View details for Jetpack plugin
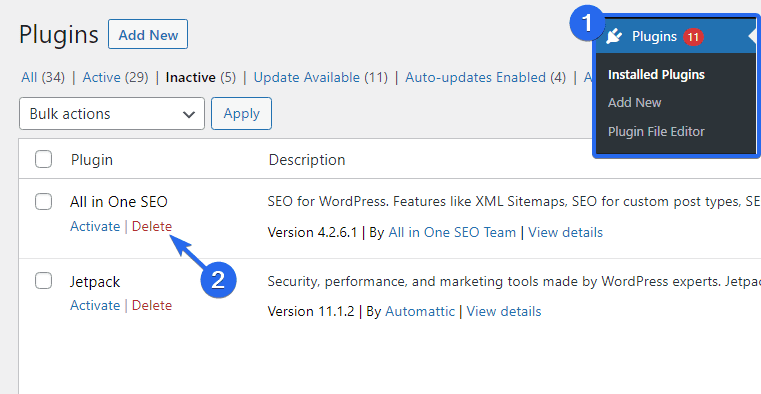 [504, 312]
